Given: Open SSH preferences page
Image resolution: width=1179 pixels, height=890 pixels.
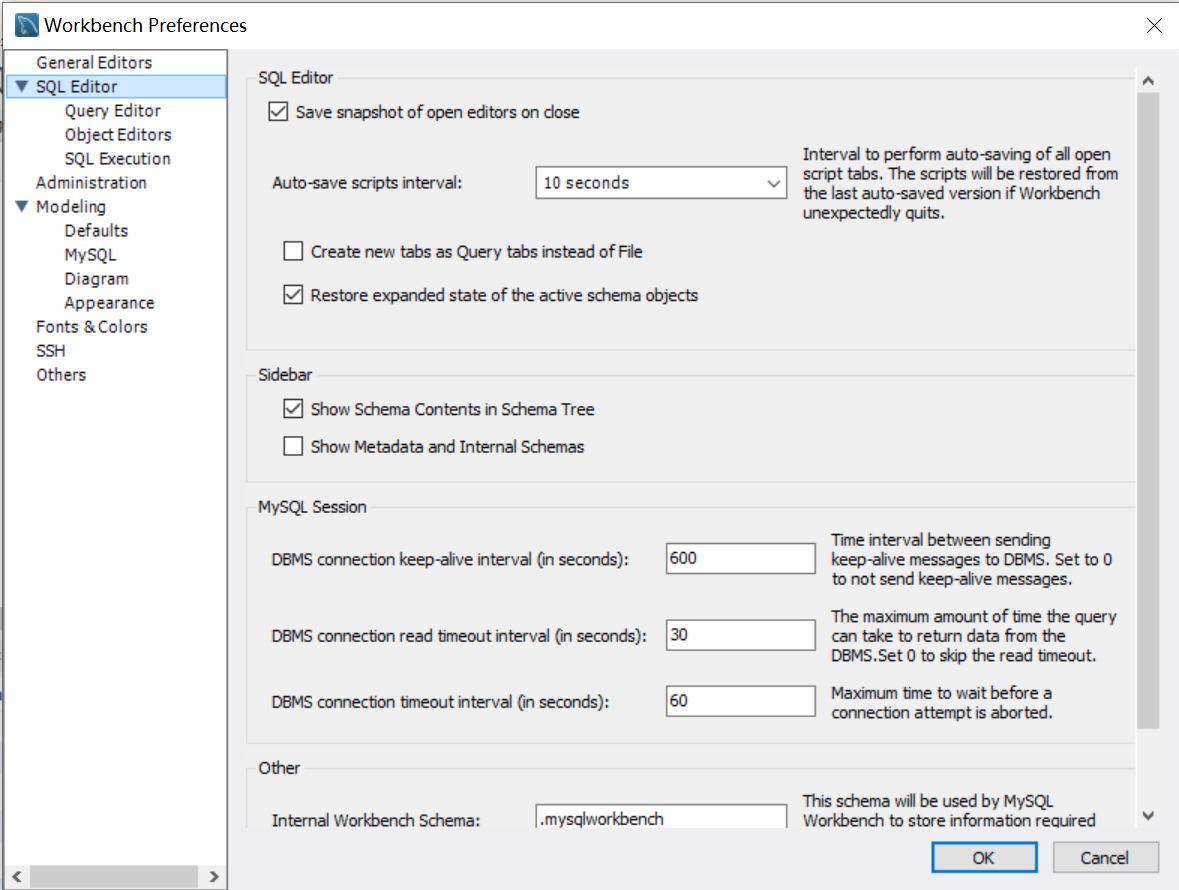Looking at the screenshot, I should (50, 351).
